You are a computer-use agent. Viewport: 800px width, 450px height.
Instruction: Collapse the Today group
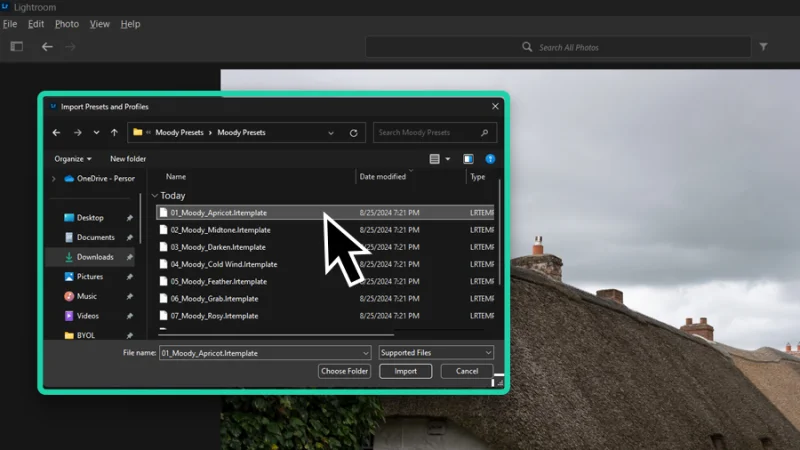(155, 196)
